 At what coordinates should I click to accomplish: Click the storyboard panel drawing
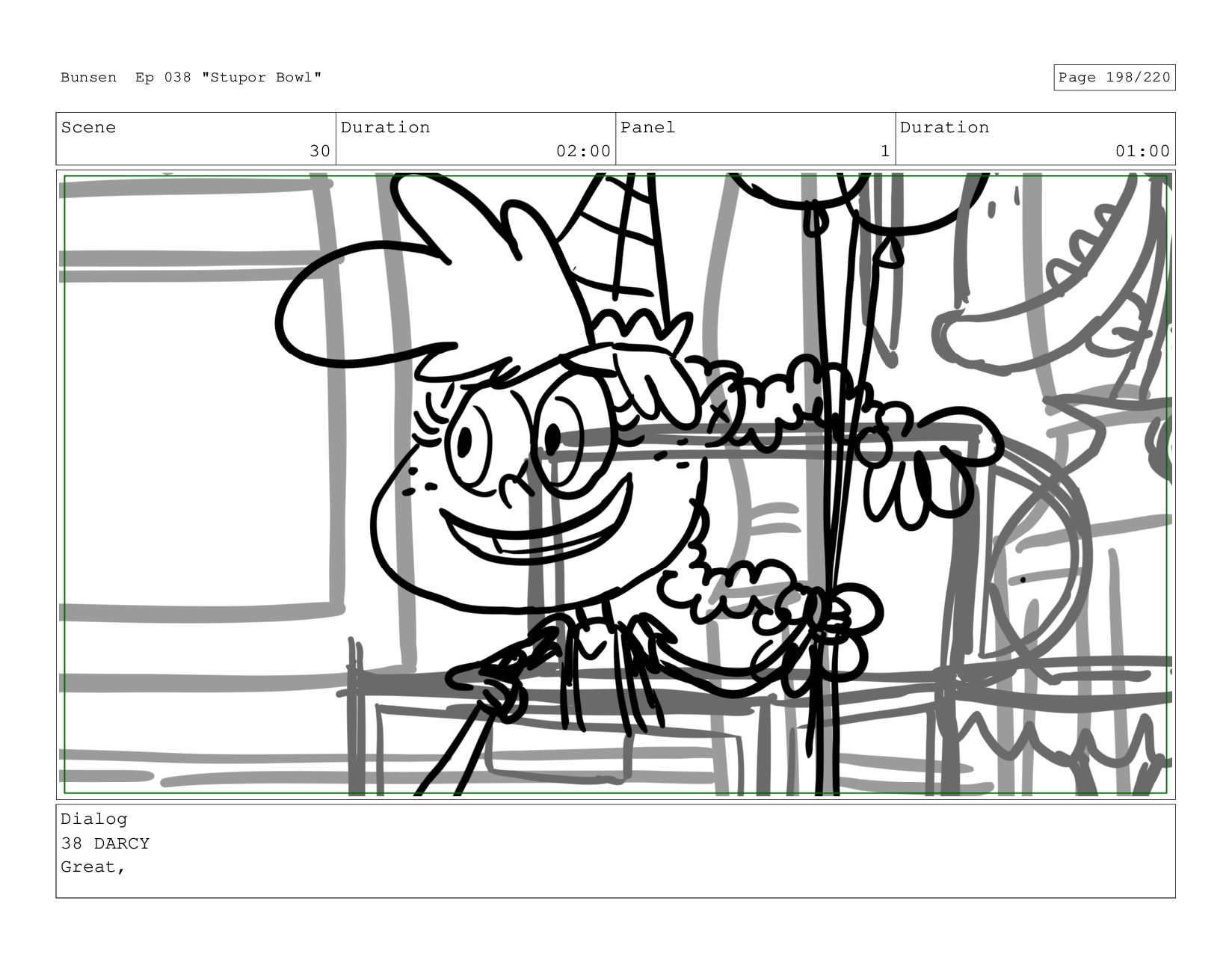(x=615, y=484)
